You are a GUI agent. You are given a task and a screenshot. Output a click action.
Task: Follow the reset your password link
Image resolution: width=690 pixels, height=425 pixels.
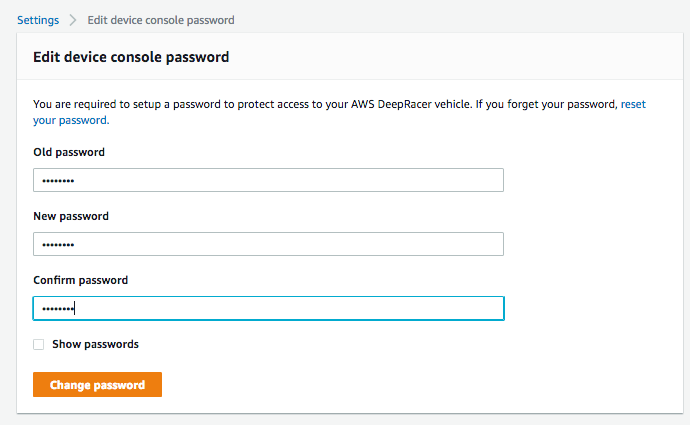(x=70, y=120)
